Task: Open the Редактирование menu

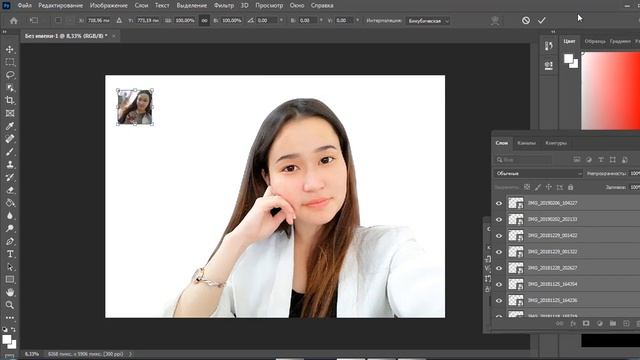Action: 60,5
